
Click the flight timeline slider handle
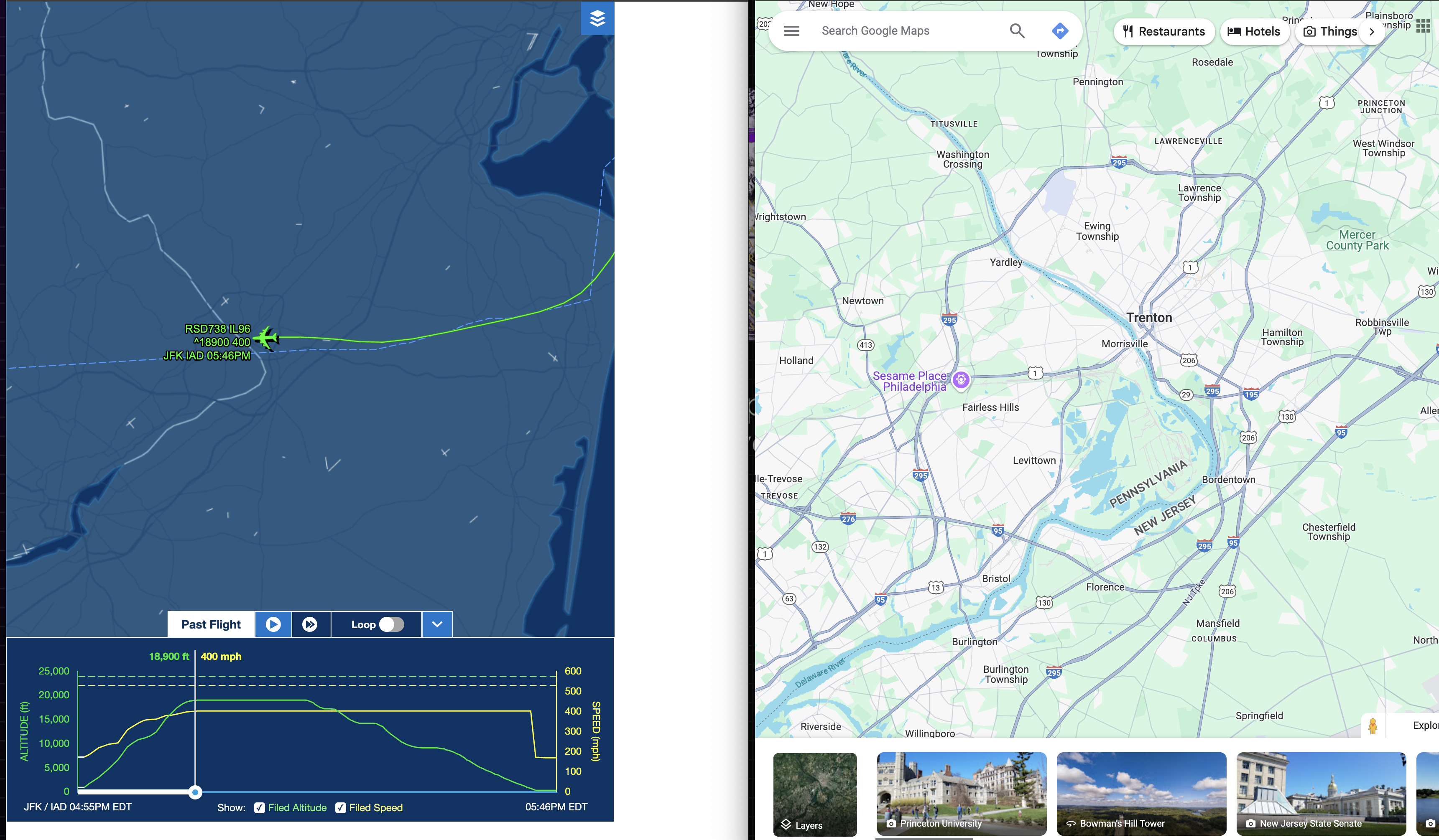195,792
